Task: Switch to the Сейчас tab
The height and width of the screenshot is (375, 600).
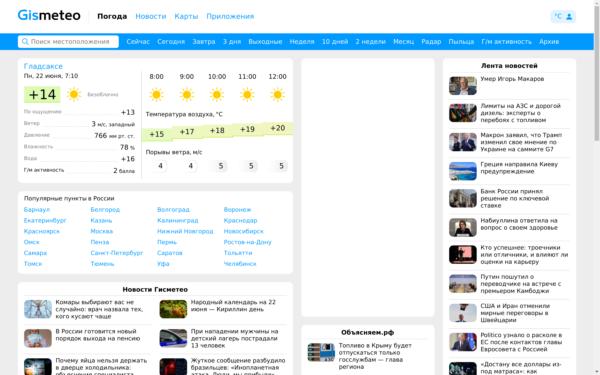Action: (138, 41)
